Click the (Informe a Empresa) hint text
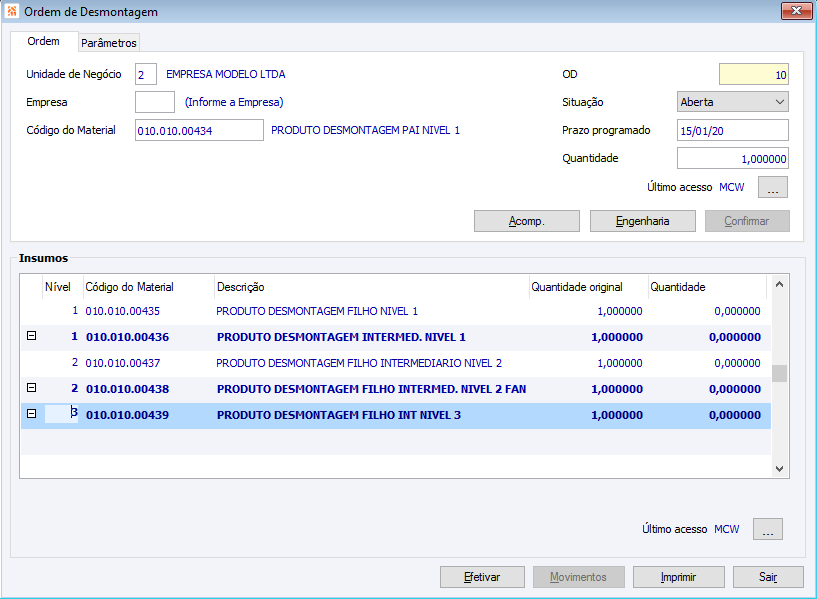 tap(234, 102)
